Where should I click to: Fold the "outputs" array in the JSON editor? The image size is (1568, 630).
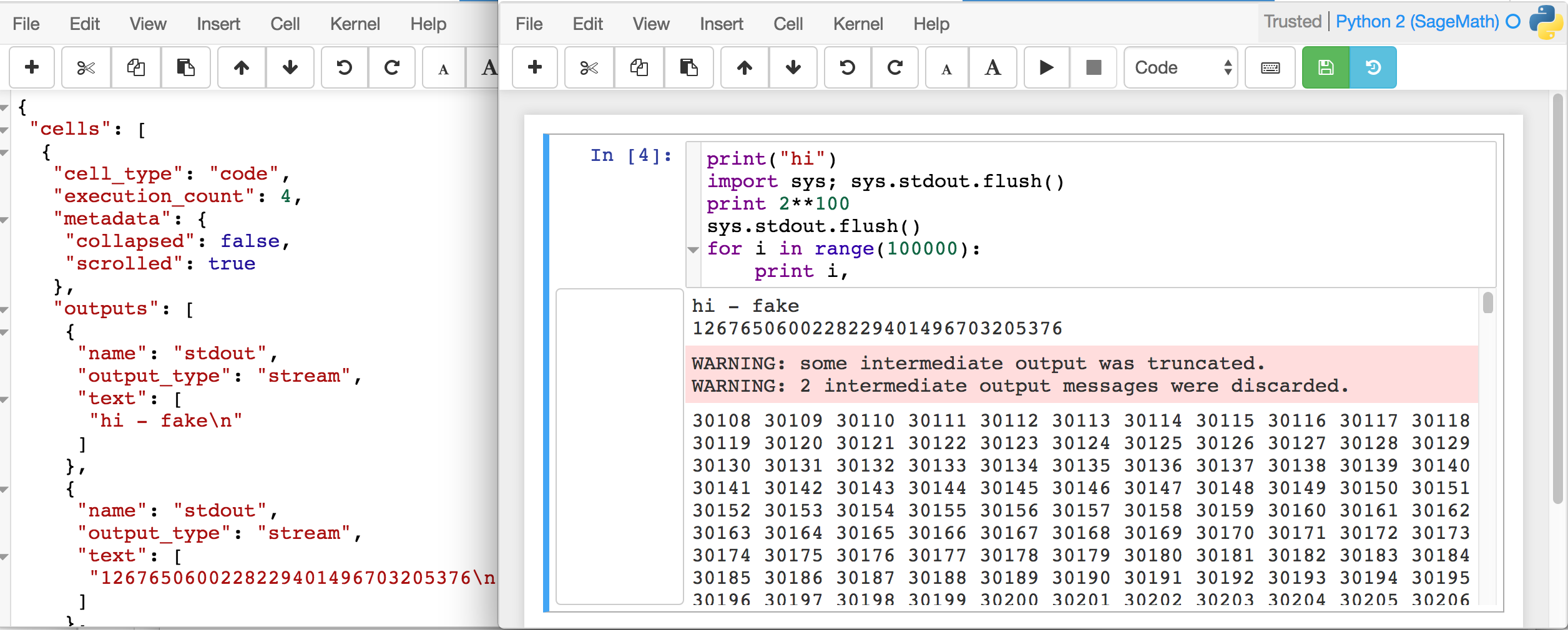[4, 309]
